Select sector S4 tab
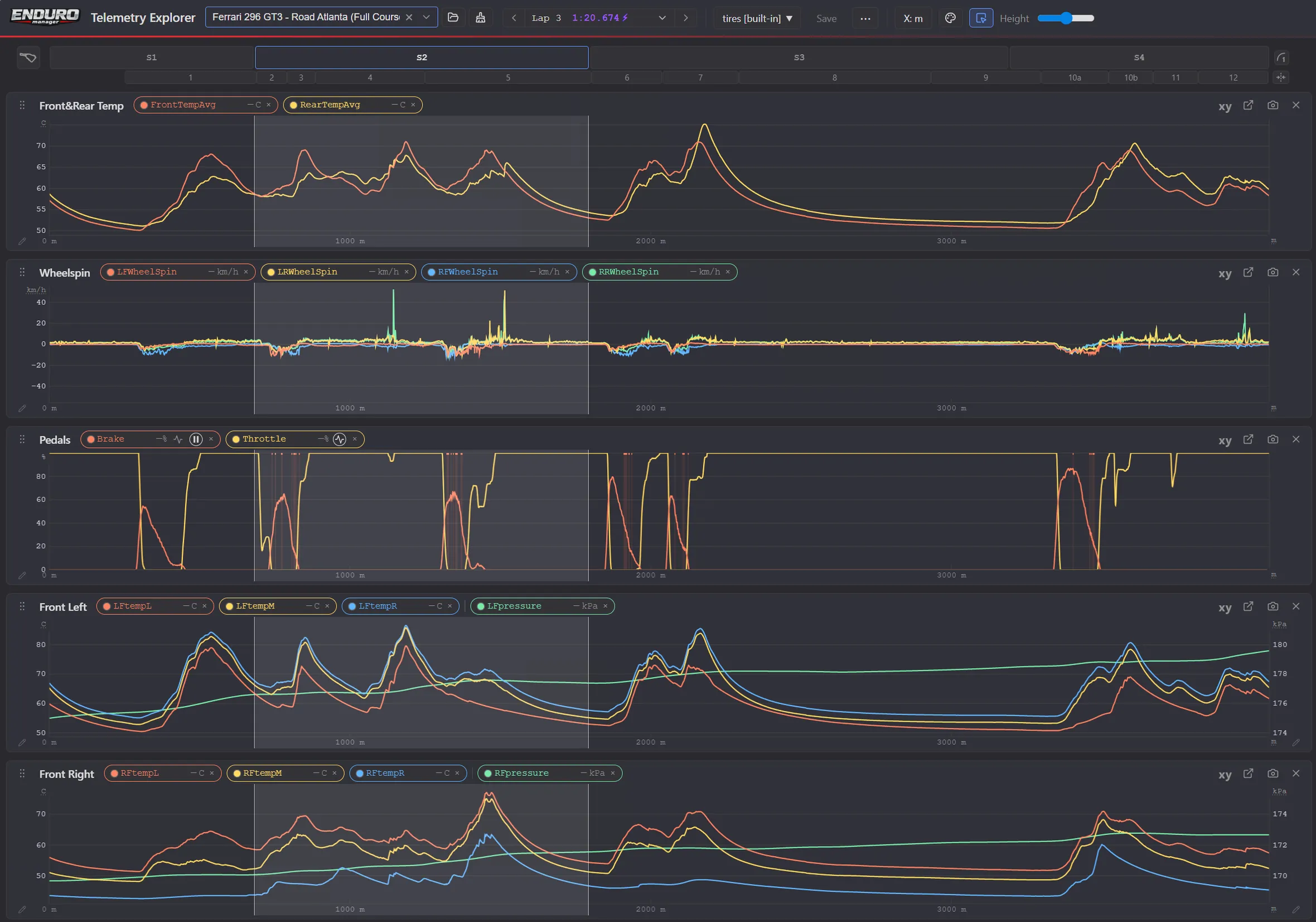 pos(1139,57)
